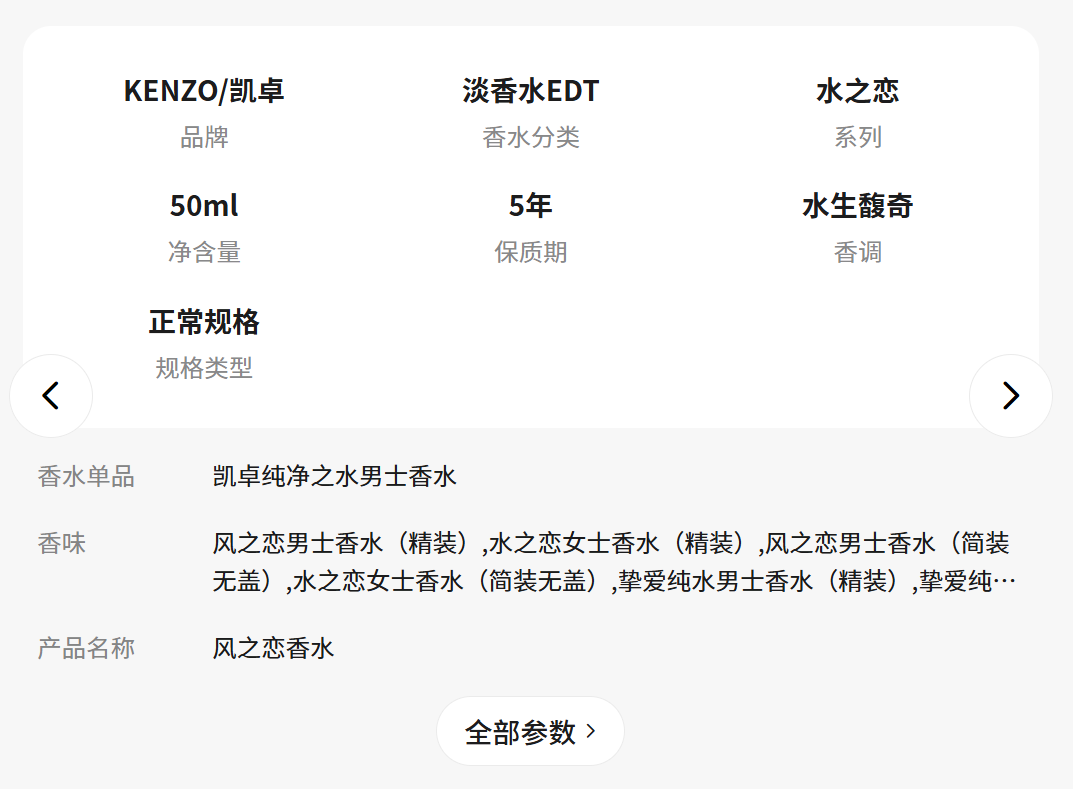Click the 香水分类 label
Viewport: 1073px width, 789px height.
point(530,138)
